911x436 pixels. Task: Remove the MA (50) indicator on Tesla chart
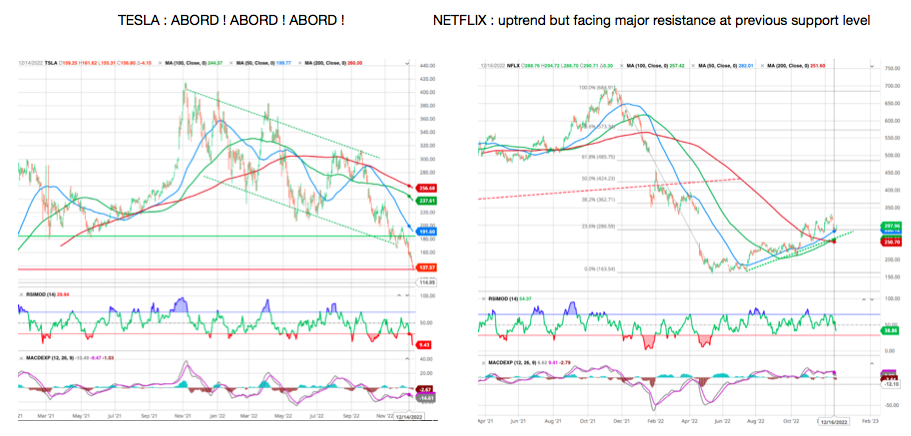pos(231,63)
